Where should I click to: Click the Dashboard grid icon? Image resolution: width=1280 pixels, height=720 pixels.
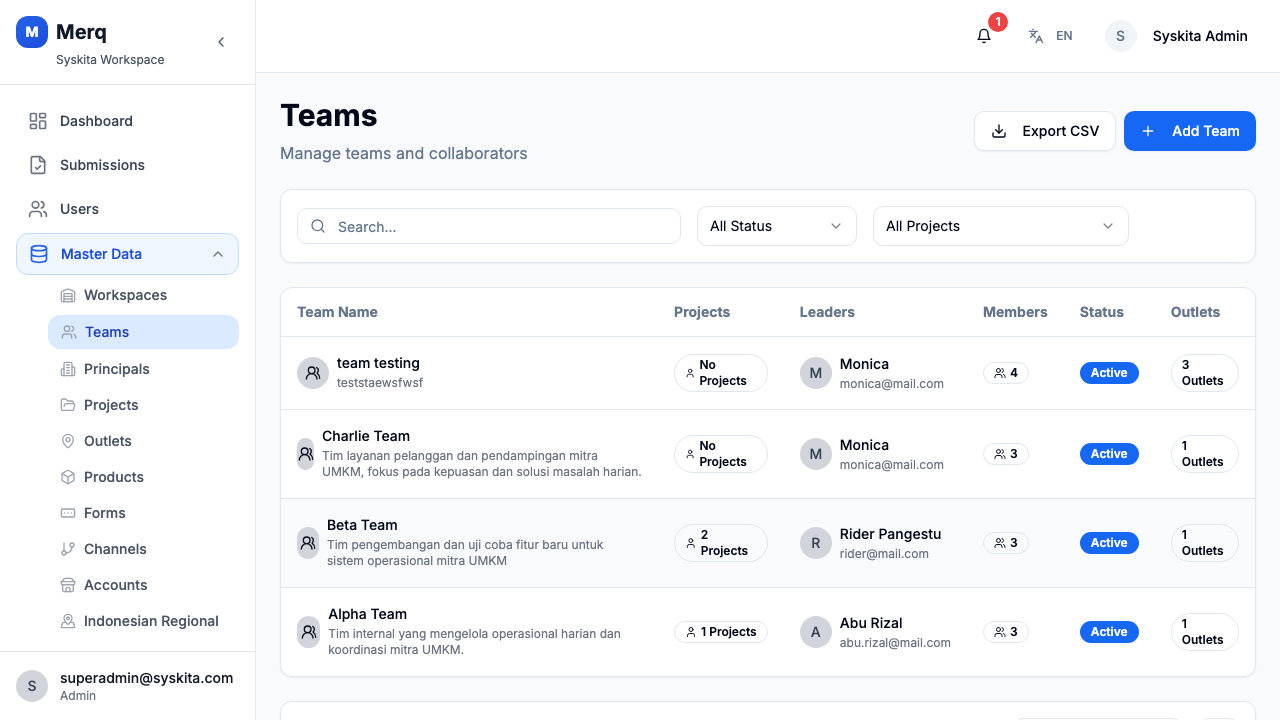[38, 121]
